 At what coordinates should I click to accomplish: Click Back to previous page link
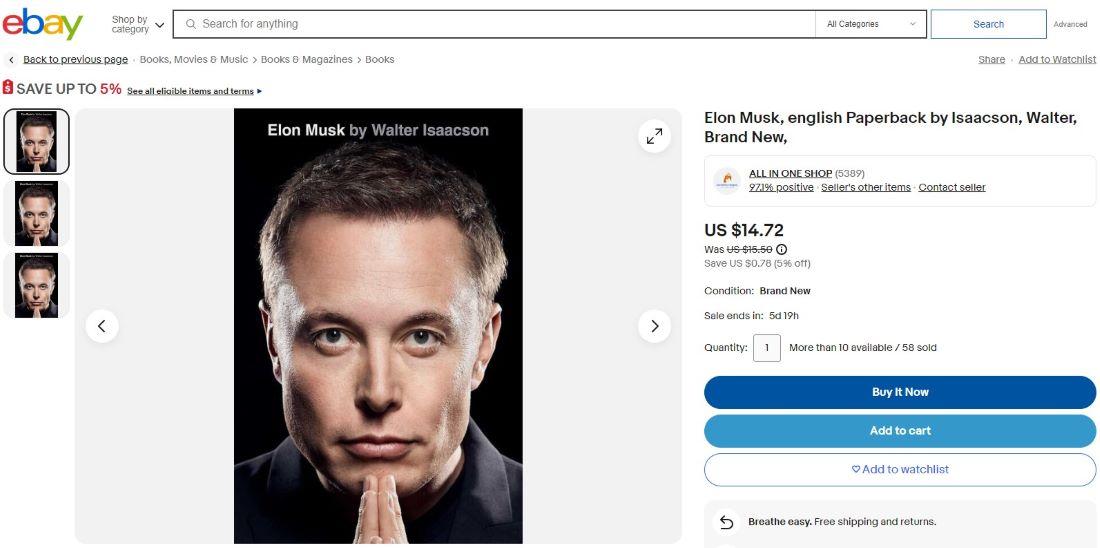[x=75, y=60]
